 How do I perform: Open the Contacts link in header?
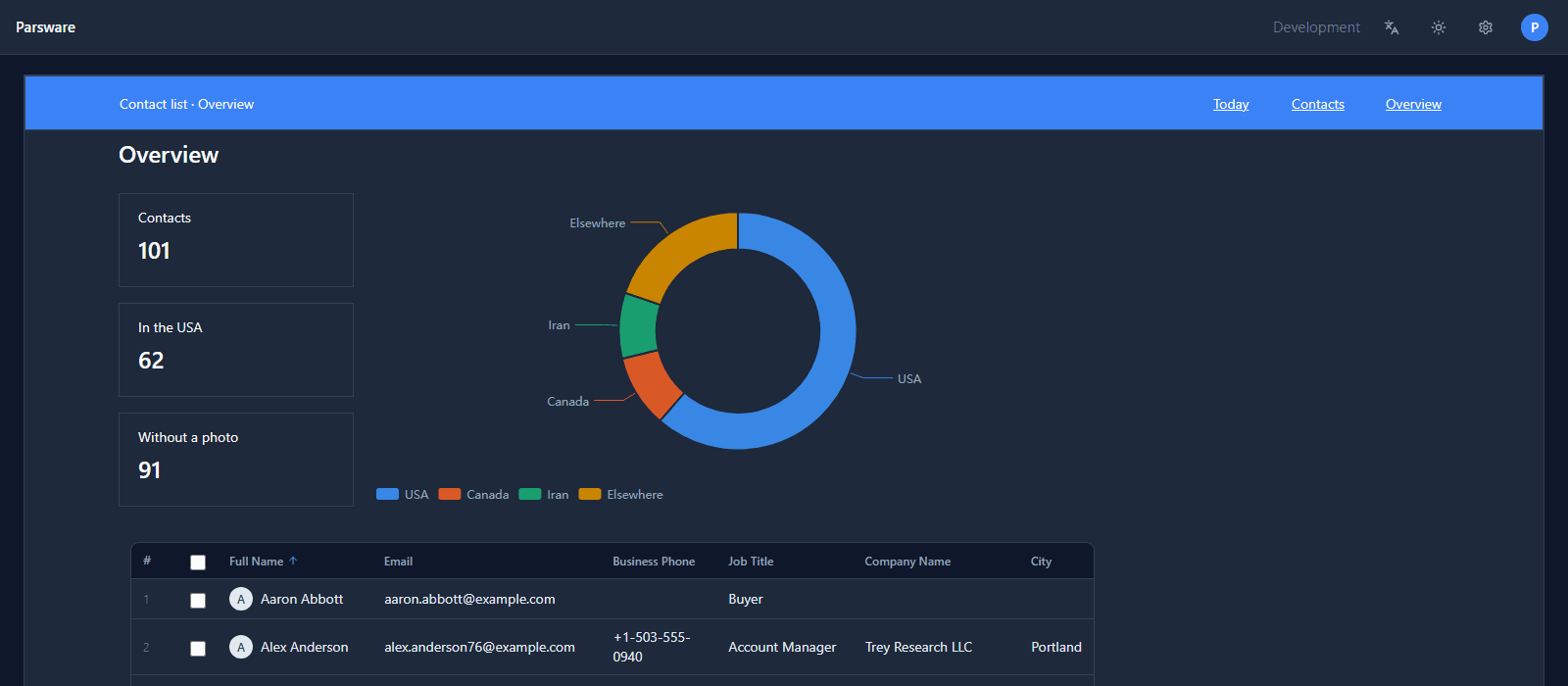click(x=1318, y=104)
